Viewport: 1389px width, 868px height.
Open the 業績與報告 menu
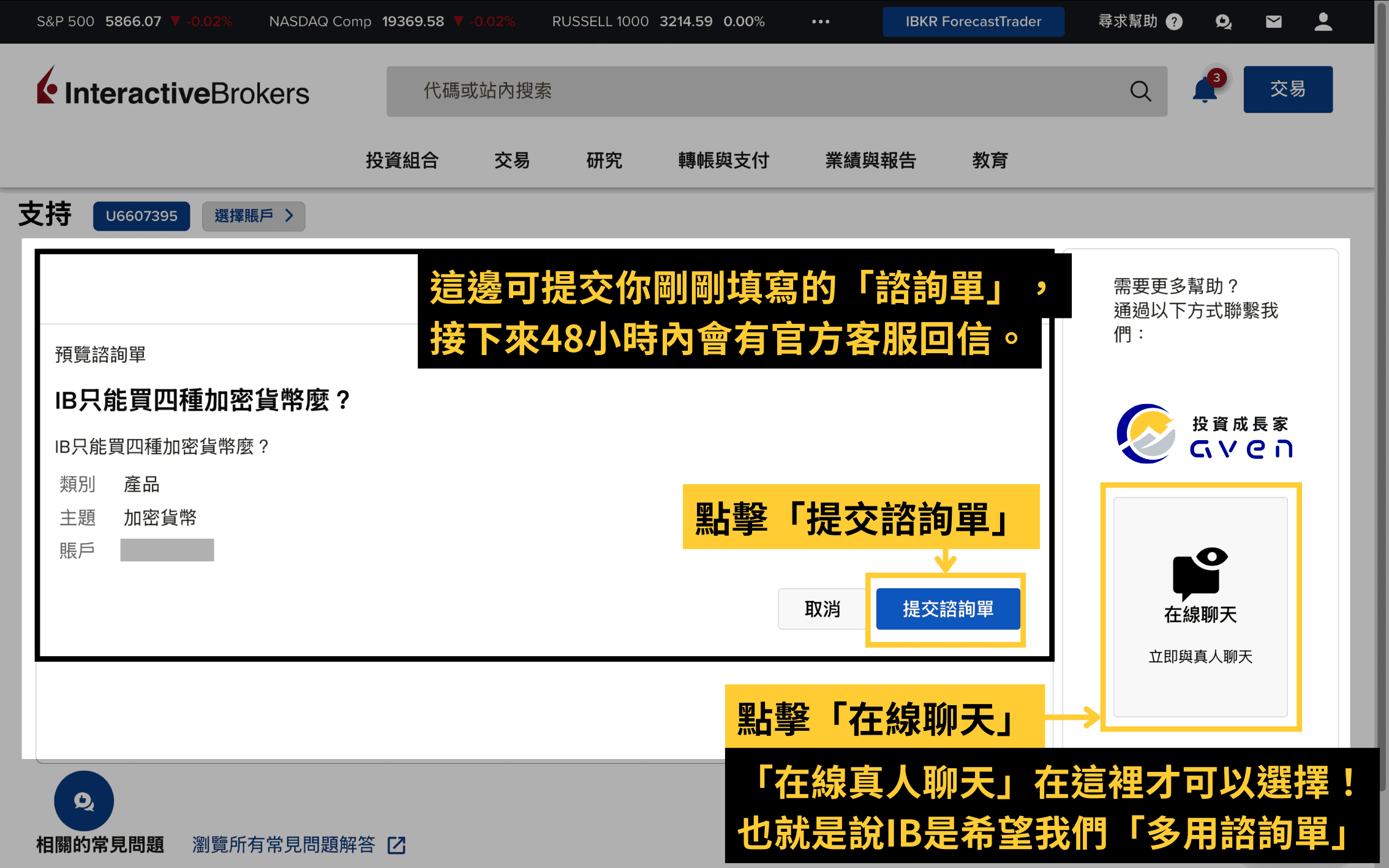pyautogui.click(x=871, y=160)
